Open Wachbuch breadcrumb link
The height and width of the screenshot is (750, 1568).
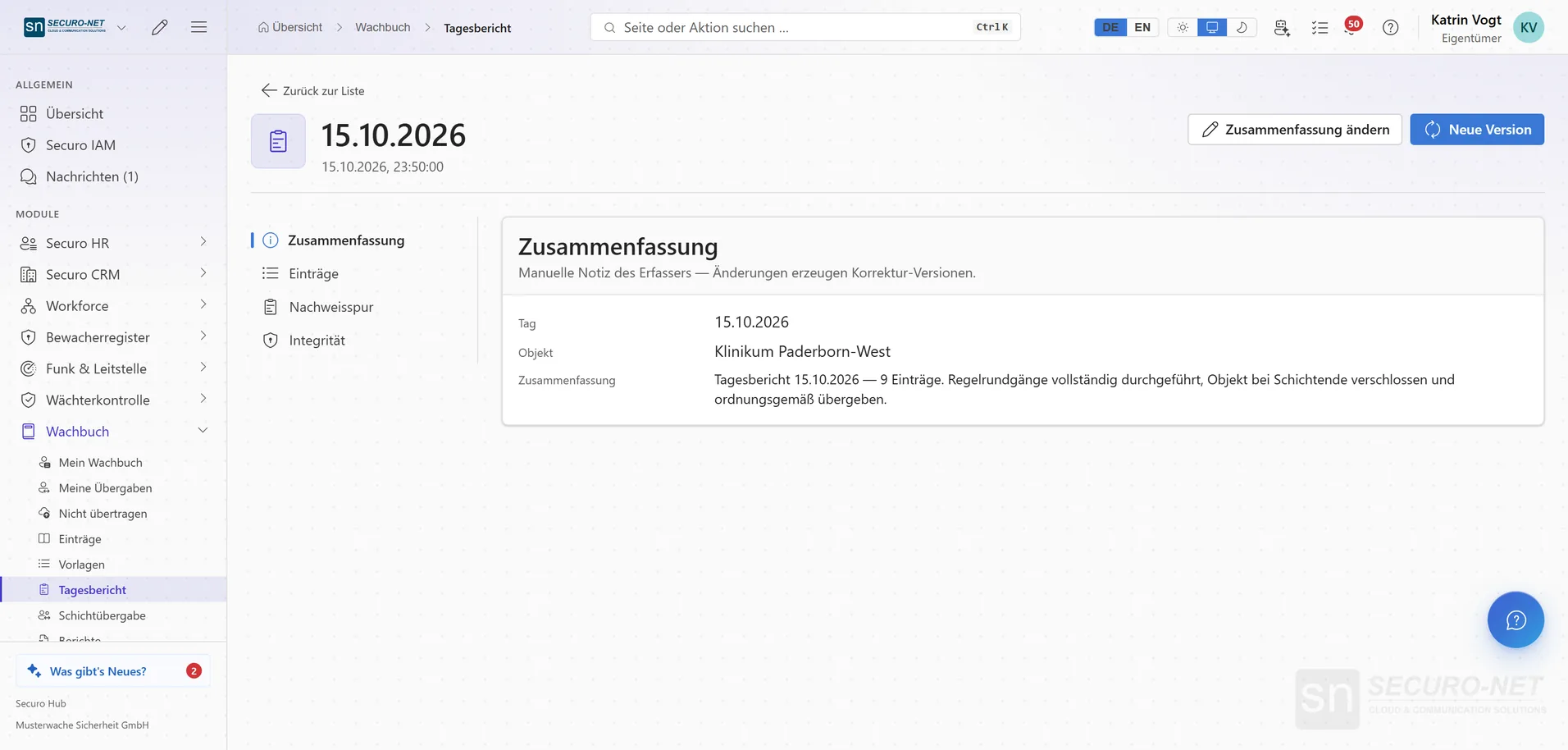(x=382, y=27)
